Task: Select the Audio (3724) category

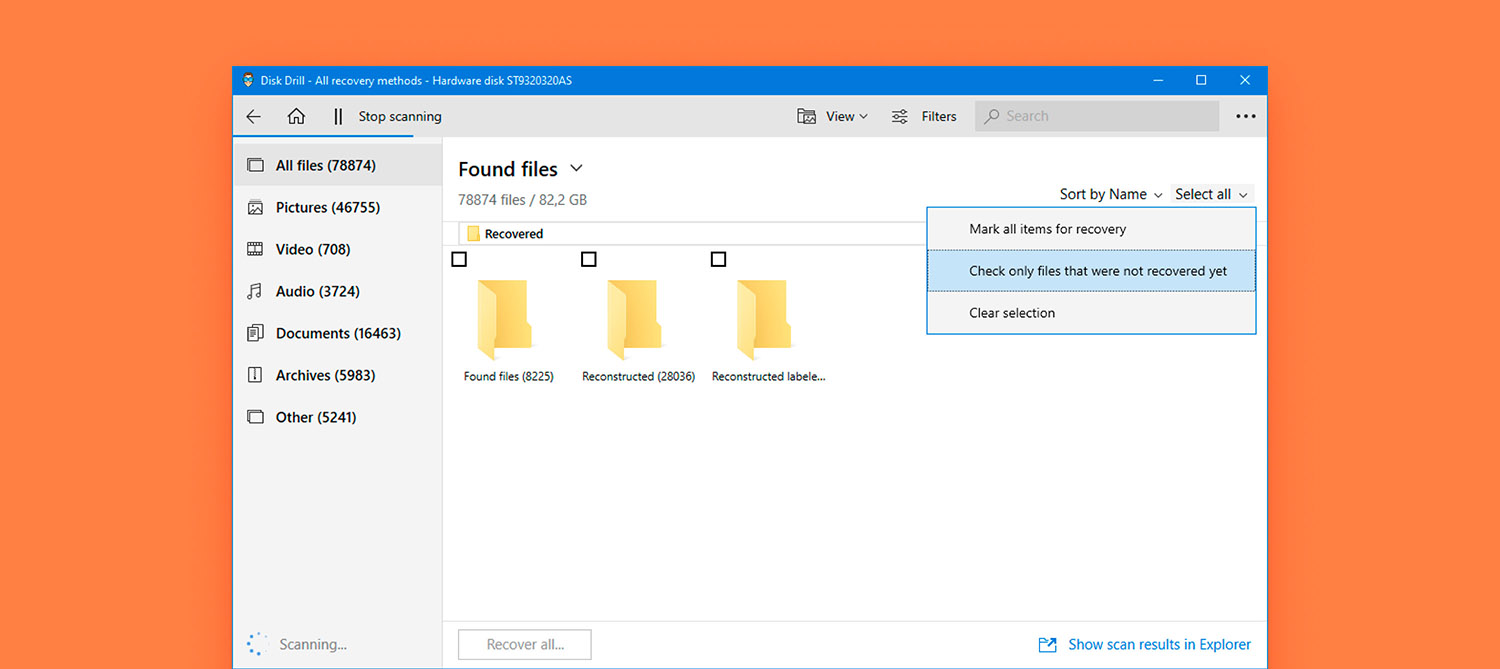Action: pos(337,292)
